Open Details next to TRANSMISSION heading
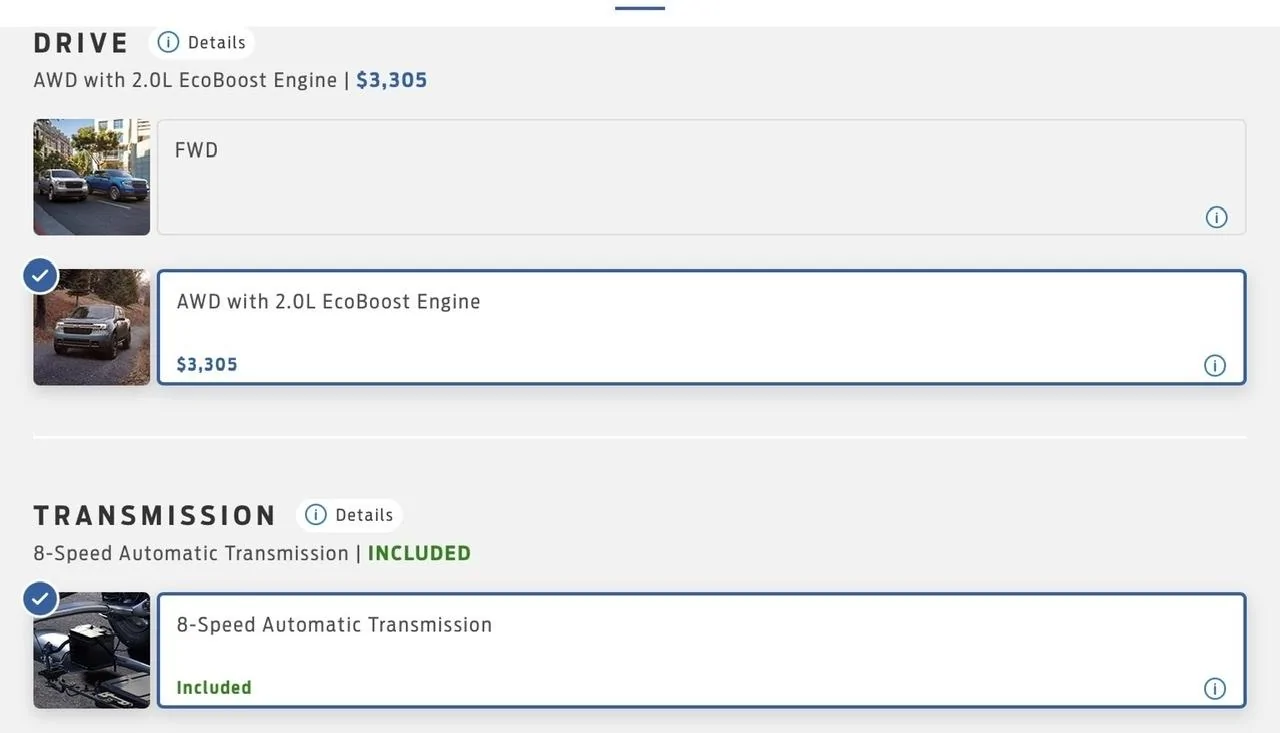Screen dimensions: 1280x733 point(350,515)
